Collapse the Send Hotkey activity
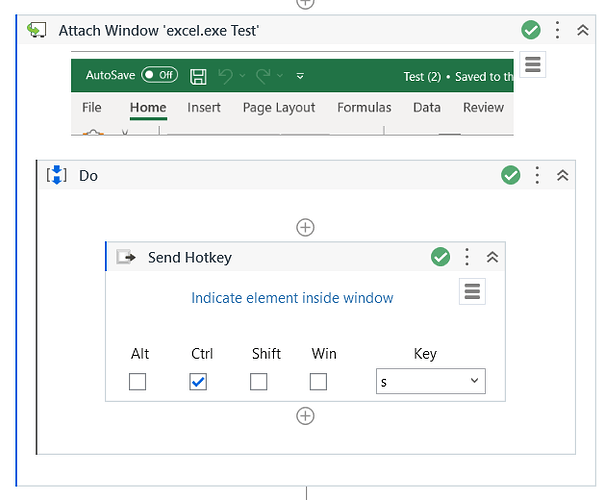The height and width of the screenshot is (500, 605). (x=492, y=257)
